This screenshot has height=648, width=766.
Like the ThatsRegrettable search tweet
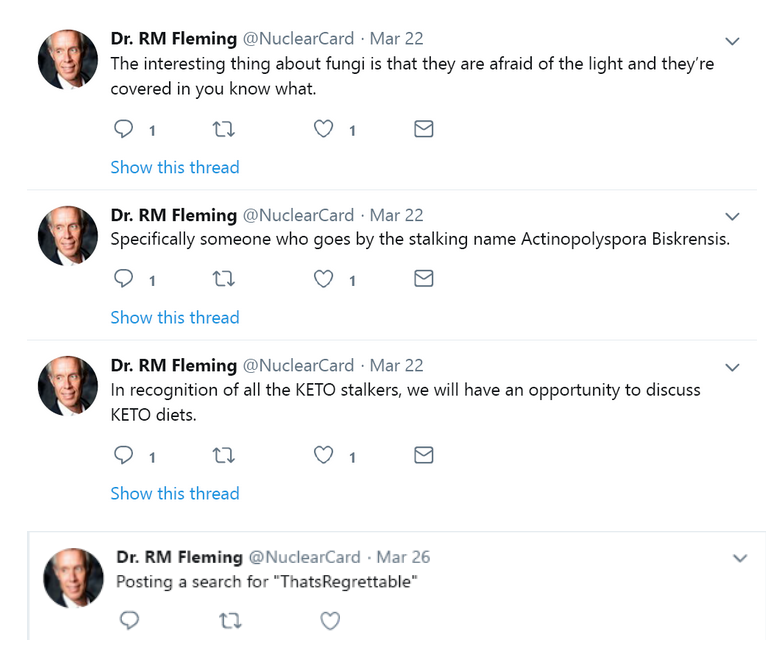click(x=330, y=621)
